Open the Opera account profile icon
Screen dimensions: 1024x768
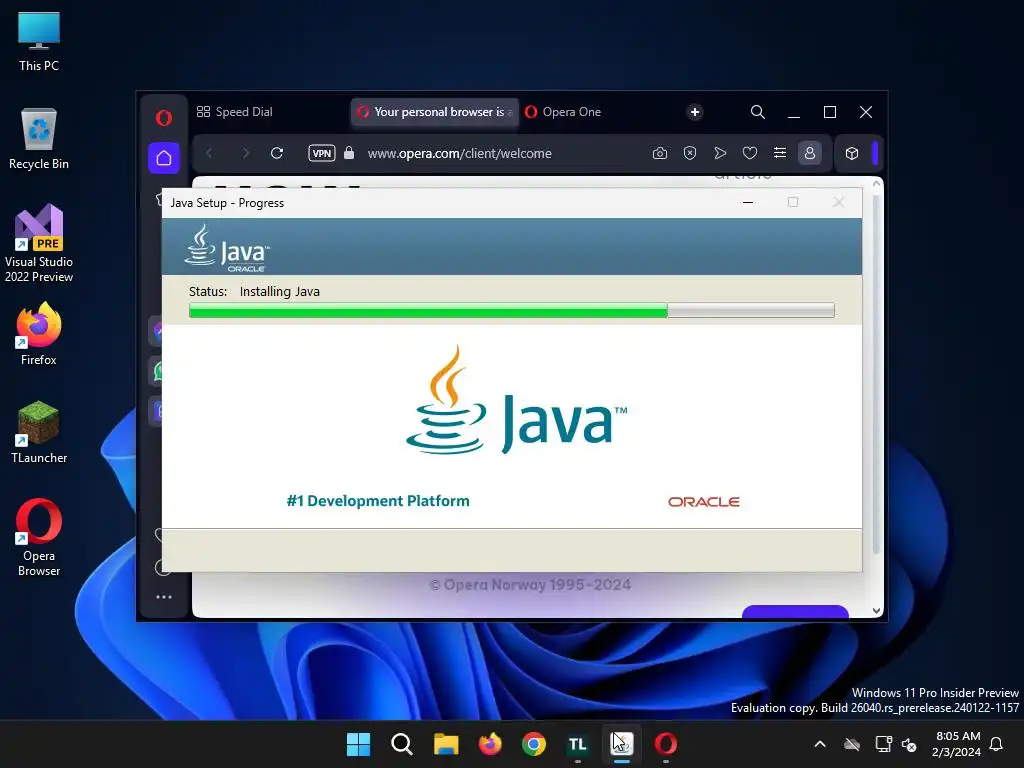click(x=810, y=153)
